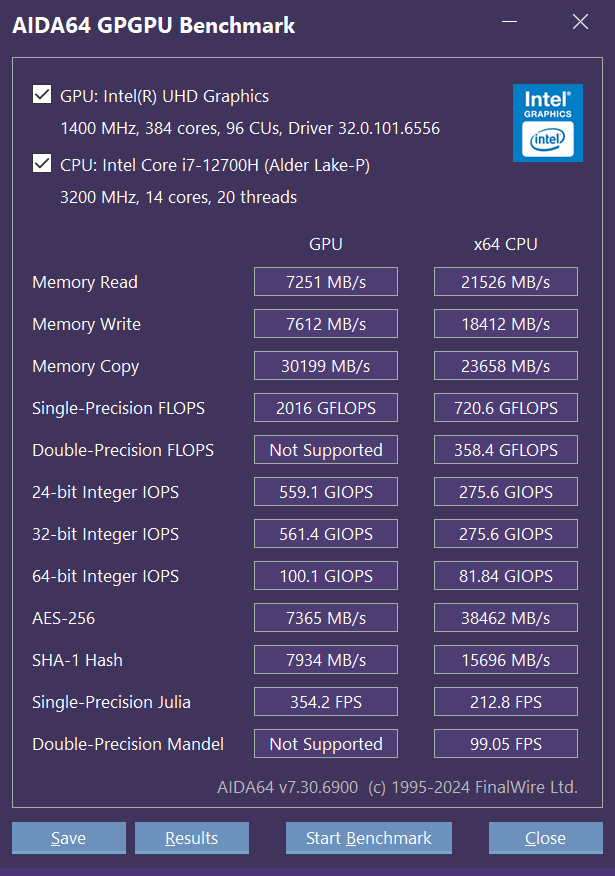The height and width of the screenshot is (876, 615).
Task: Uncheck the GPU Intel UHD Graphics checkbox
Action: coord(42,95)
